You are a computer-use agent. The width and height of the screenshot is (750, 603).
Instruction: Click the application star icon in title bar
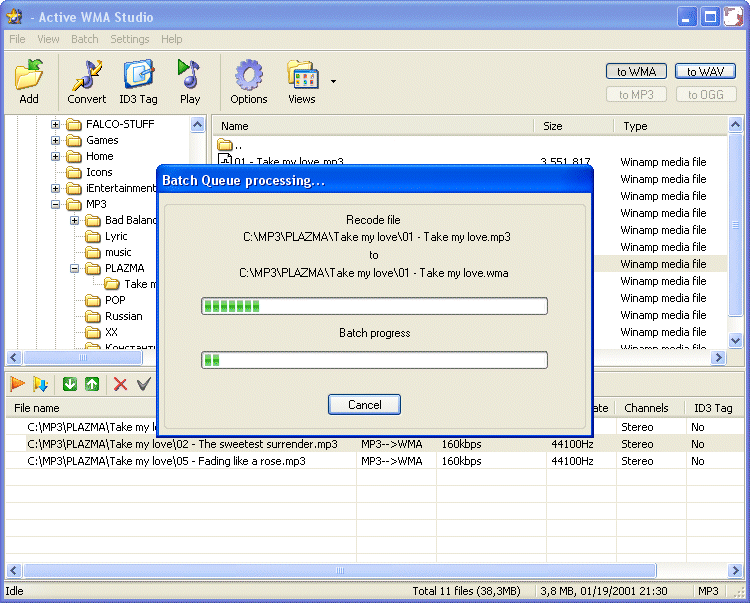14,16
